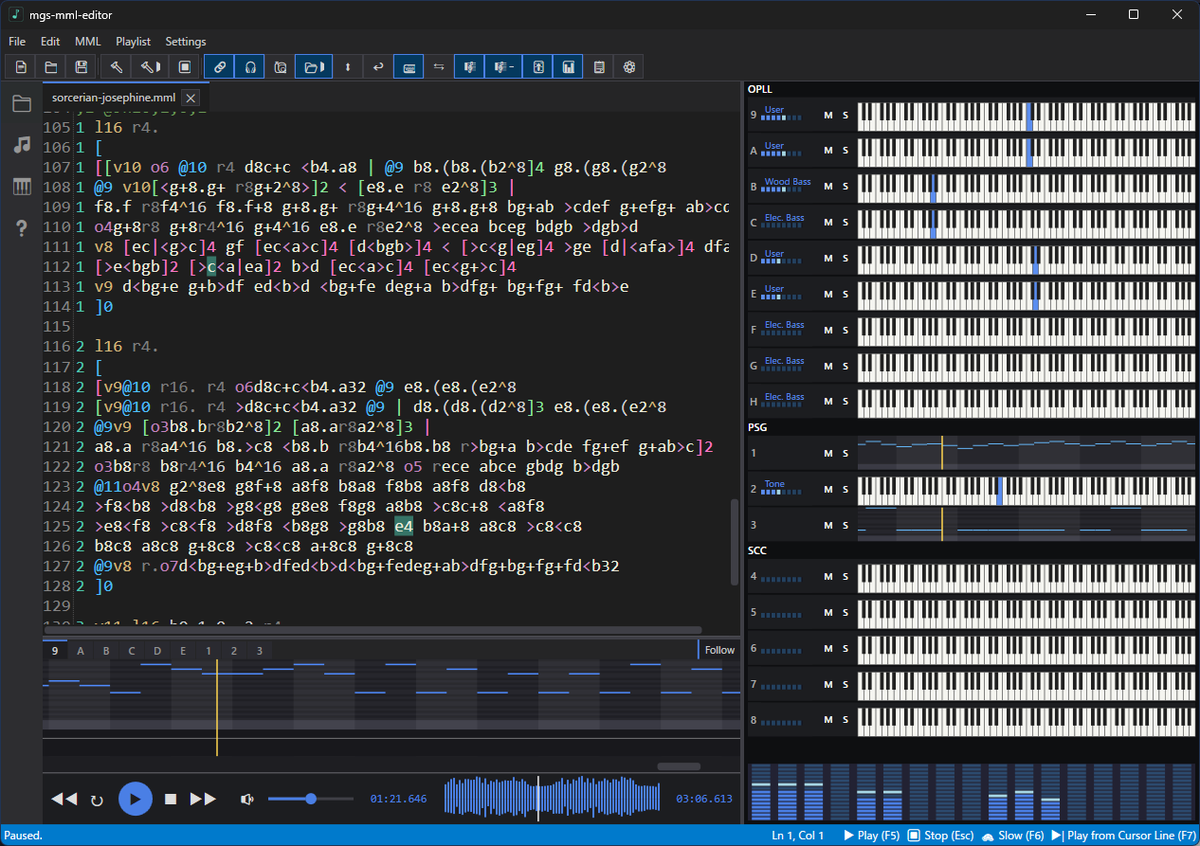Toggle the first music clef toolbar button
Screen dimensions: 1200x846
[x=469, y=67]
